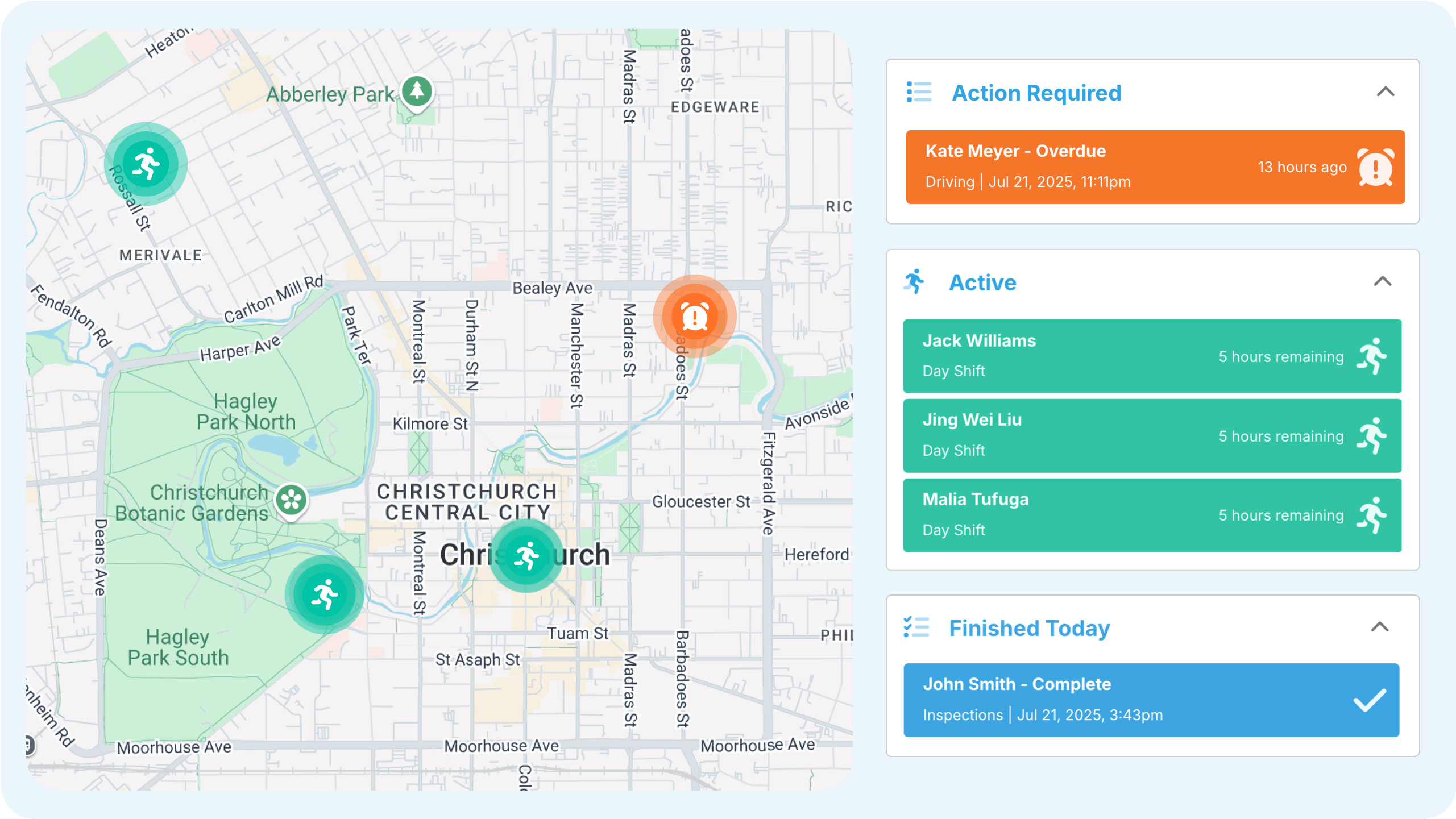Viewport: 1456px width, 819px height.
Task: Click the Finished Today heading
Action: click(1029, 629)
